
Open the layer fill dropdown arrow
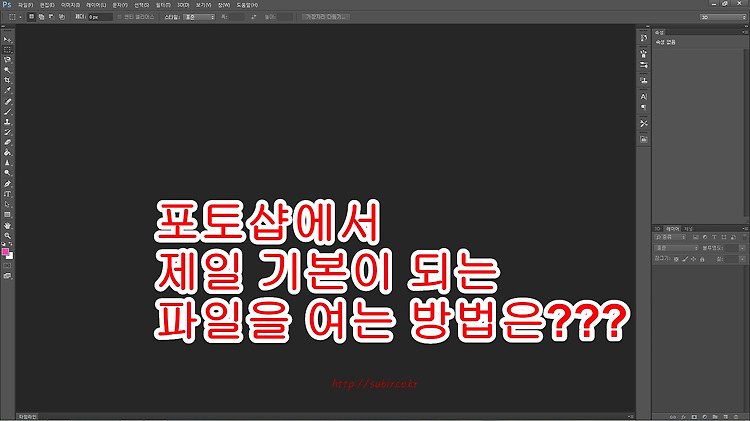coord(742,259)
